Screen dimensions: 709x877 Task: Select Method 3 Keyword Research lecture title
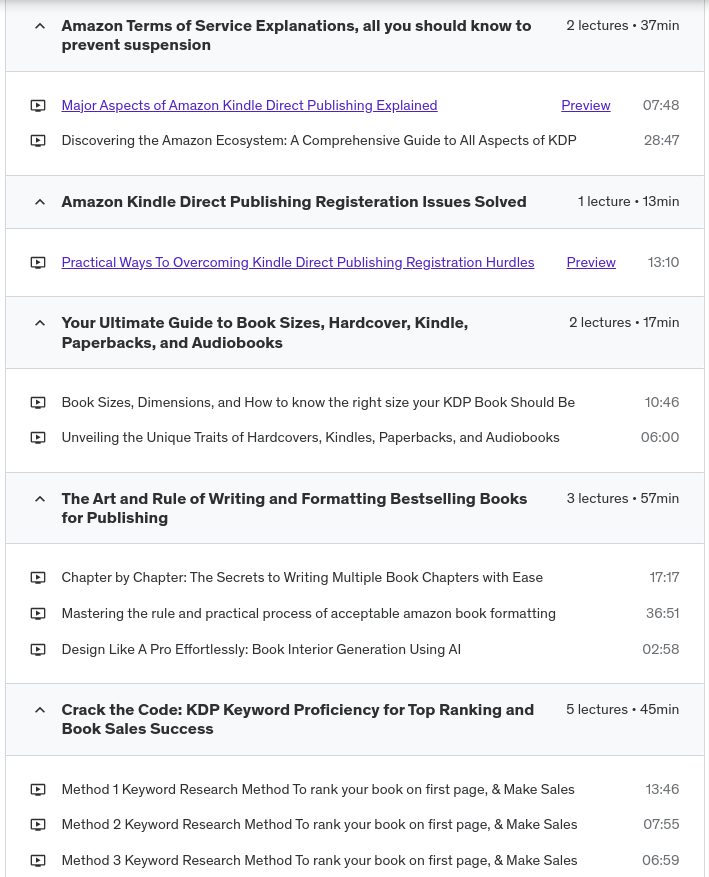pyautogui.click(x=319, y=860)
